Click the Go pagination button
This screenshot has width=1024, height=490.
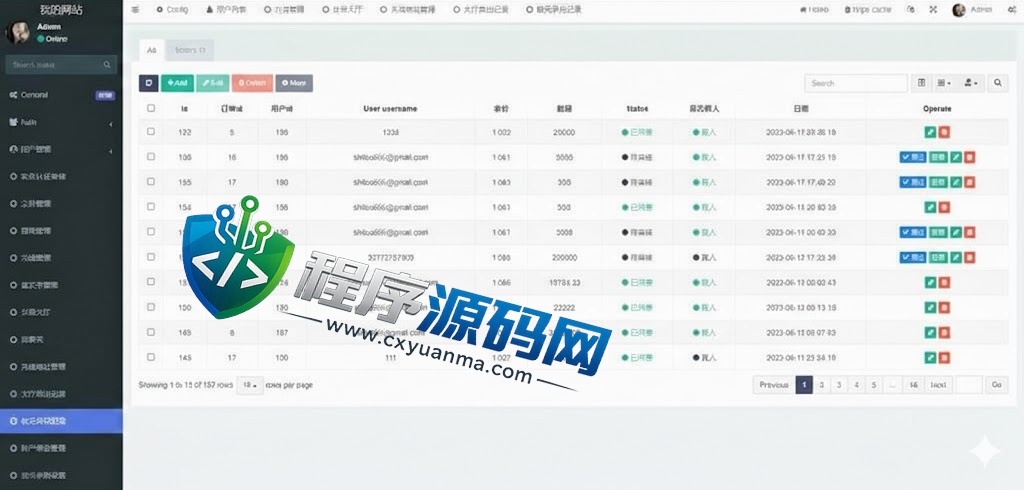pos(996,385)
